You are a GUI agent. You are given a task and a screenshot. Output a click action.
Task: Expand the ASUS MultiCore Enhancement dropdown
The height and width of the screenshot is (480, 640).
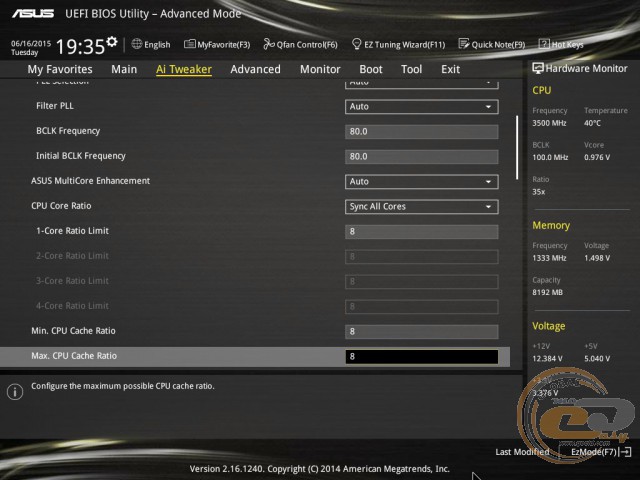pos(422,182)
